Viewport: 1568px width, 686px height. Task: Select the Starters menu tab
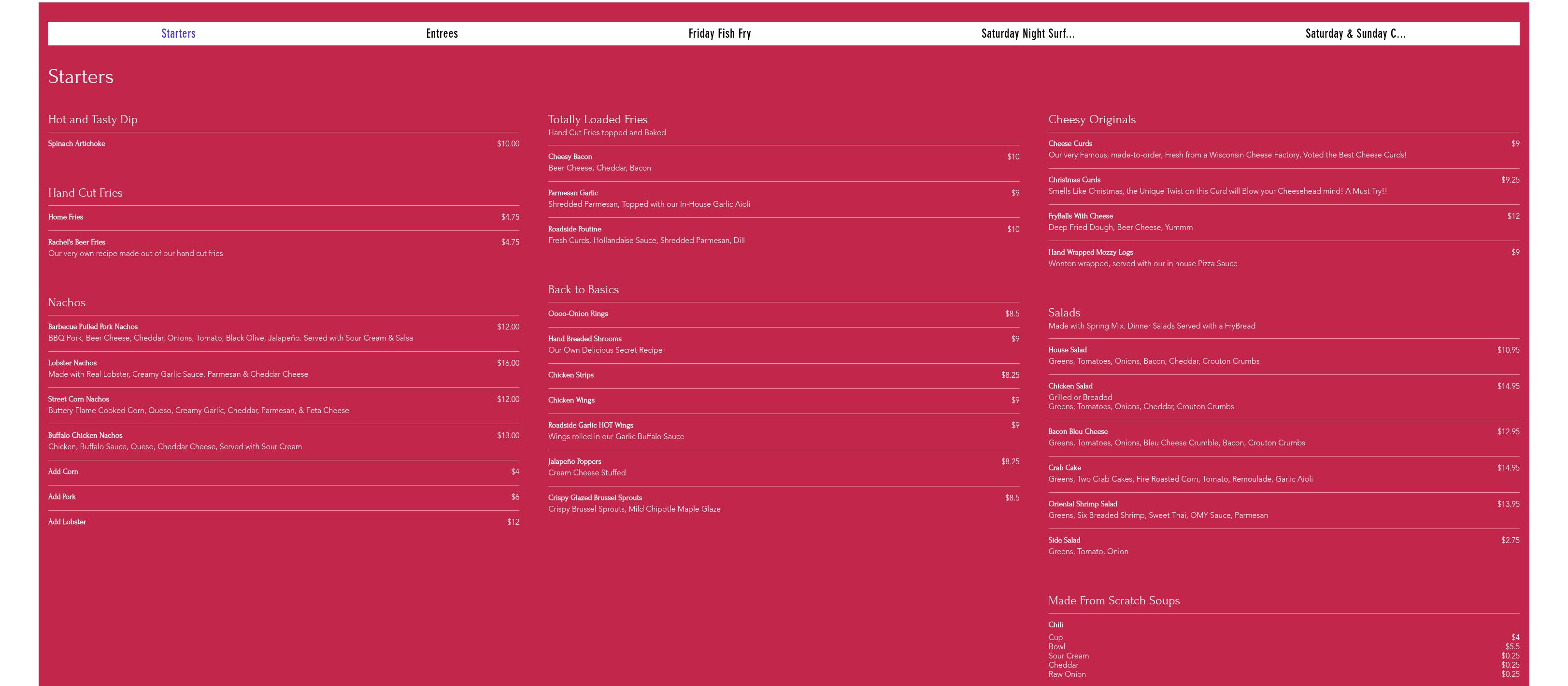178,33
